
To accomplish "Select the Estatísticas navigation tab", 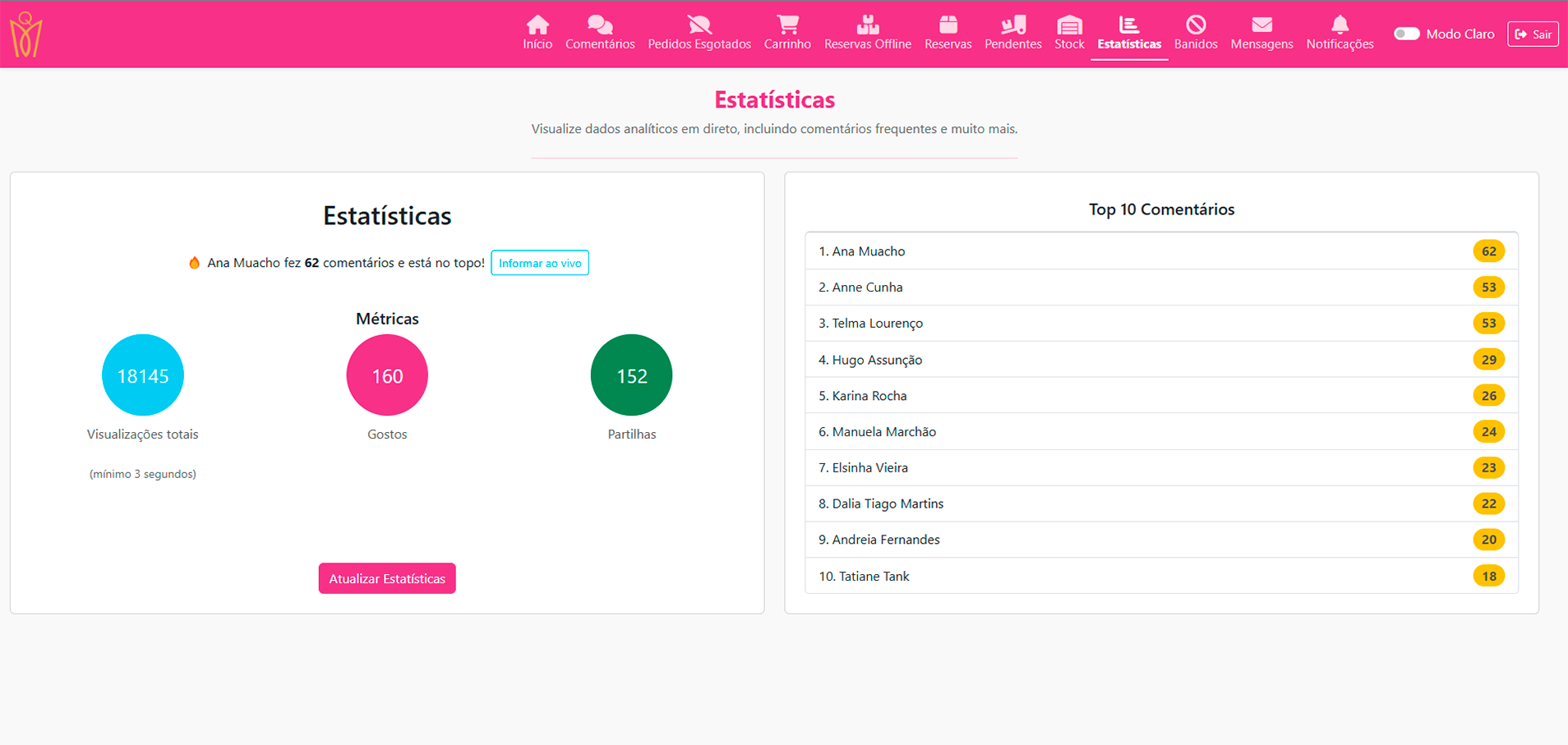I will click(x=1129, y=34).
